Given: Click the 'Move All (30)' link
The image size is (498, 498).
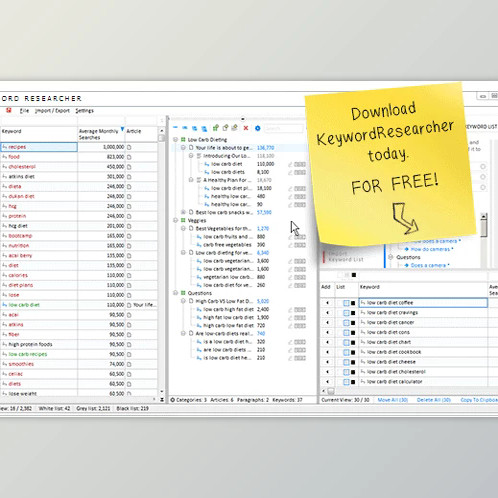Looking at the screenshot, I should tap(393, 400).
